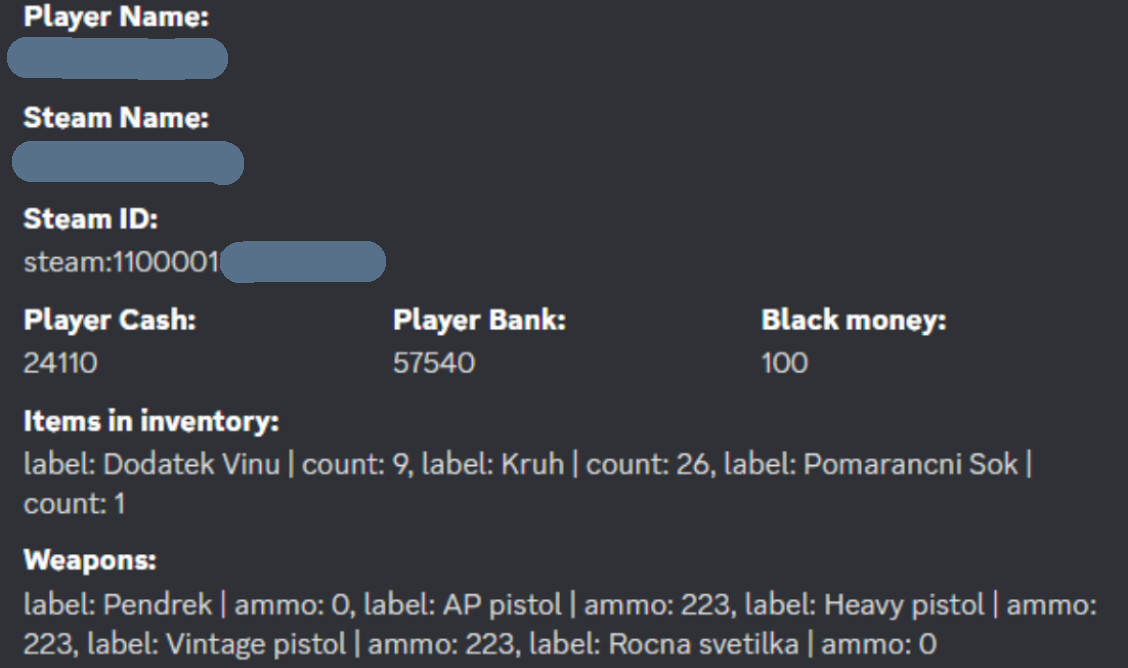
Task: Click the Player Name heading
Action: pos(116,17)
